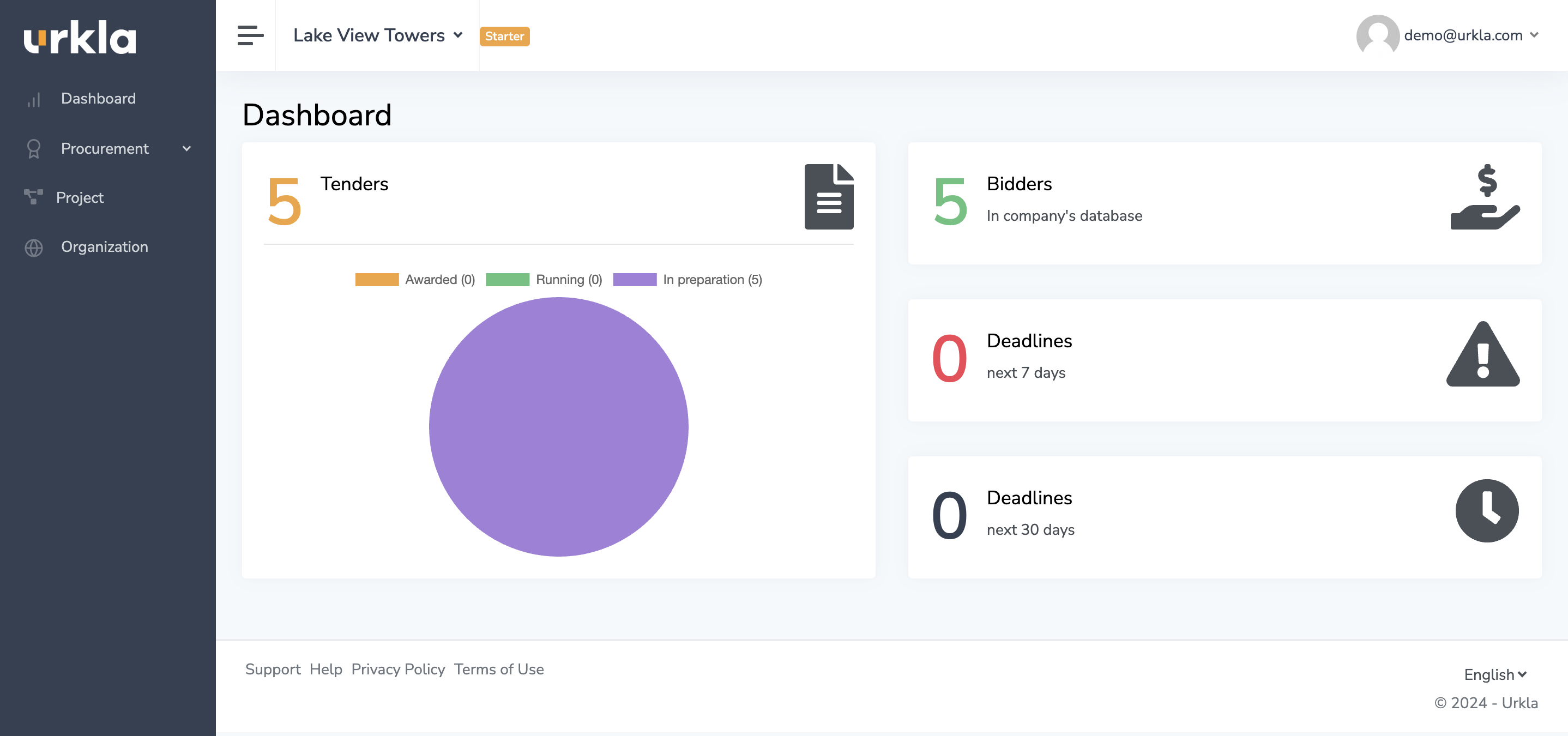Viewport: 1568px width, 736px height.
Task: Click the 0 next 30 days count
Action: click(x=949, y=516)
